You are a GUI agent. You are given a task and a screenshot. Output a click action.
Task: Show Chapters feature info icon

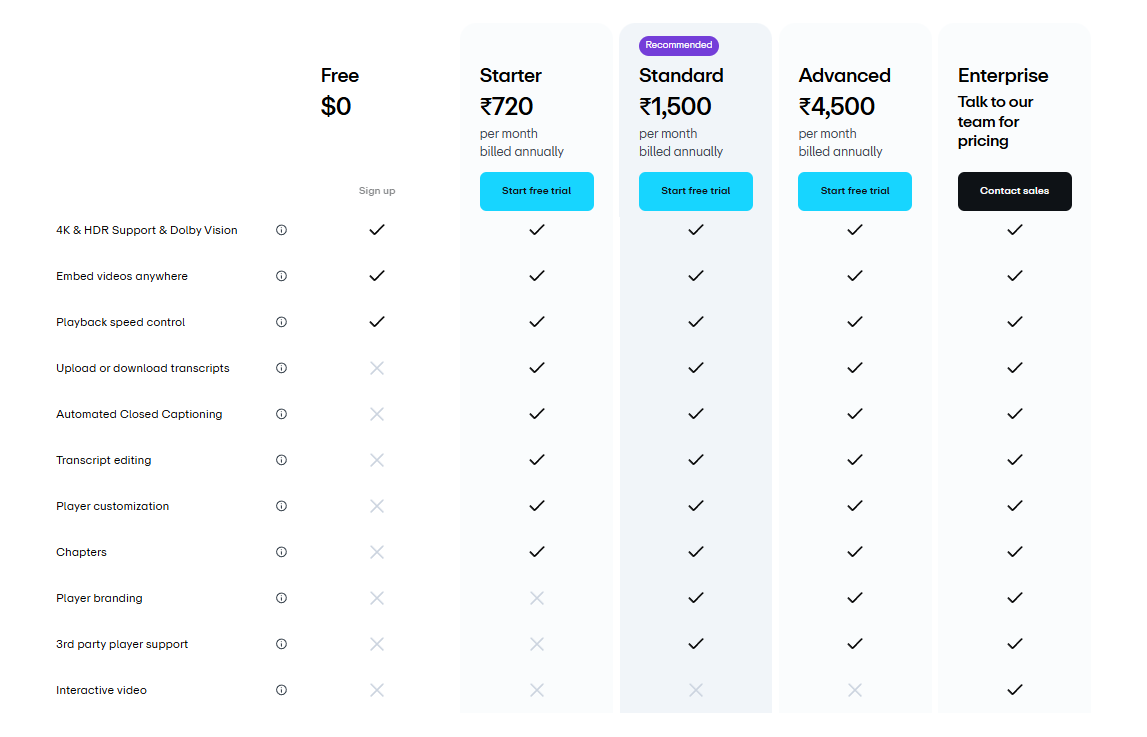coord(281,553)
